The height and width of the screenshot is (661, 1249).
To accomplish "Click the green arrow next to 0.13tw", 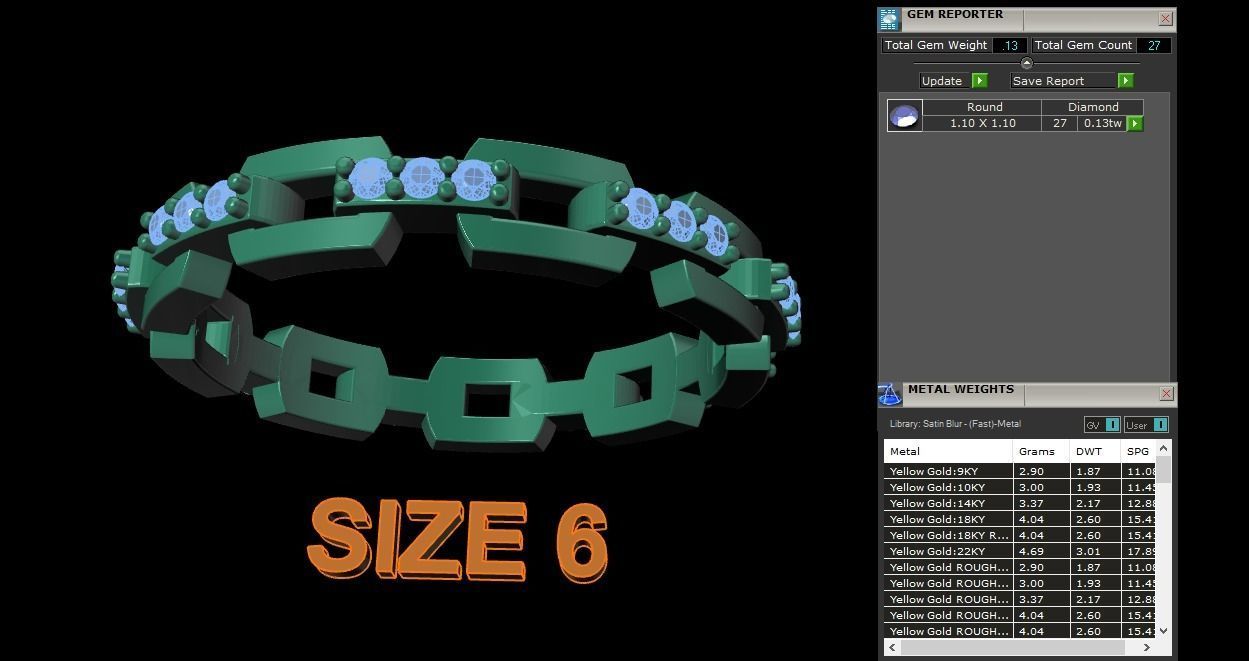I will pos(1135,123).
